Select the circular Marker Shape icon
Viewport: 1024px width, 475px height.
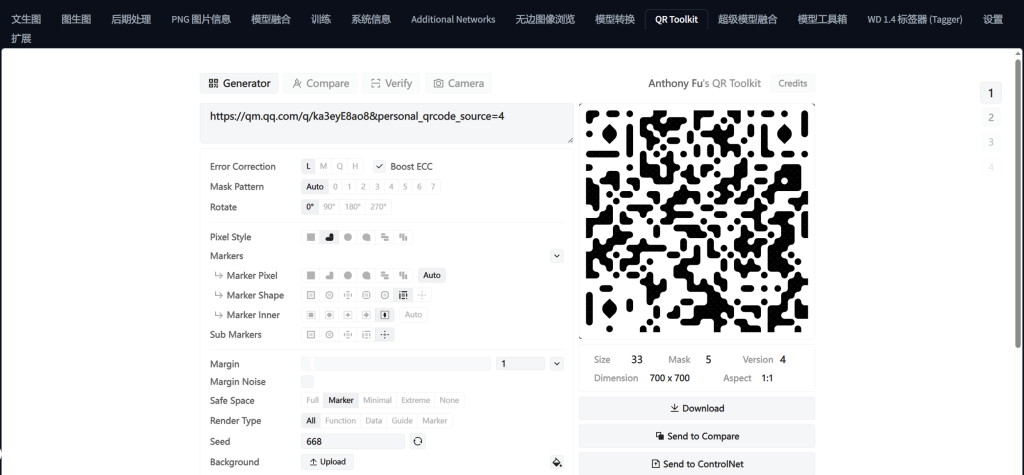[x=329, y=295]
